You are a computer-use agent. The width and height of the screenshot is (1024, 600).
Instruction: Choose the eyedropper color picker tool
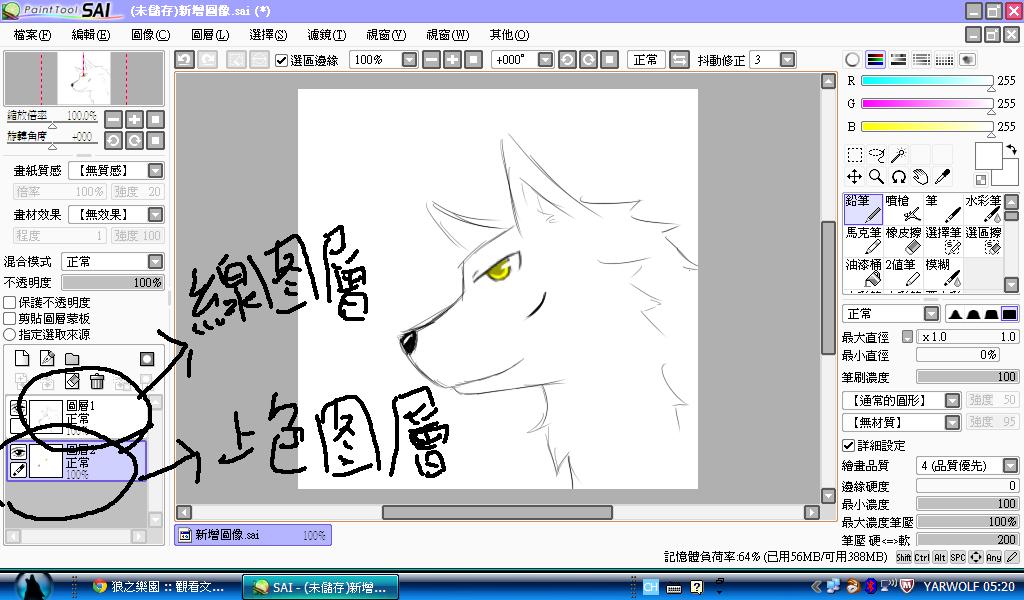(x=943, y=177)
